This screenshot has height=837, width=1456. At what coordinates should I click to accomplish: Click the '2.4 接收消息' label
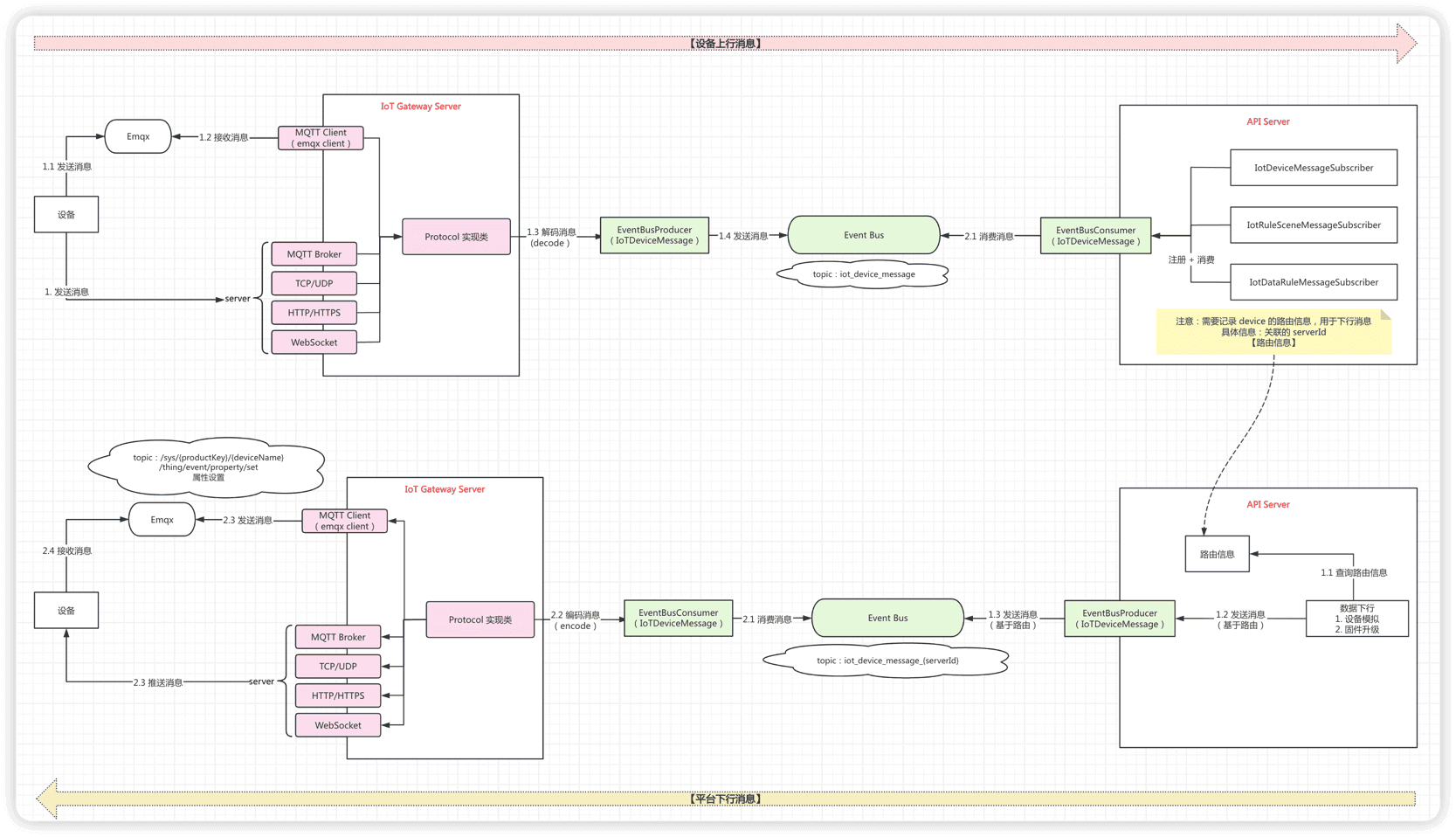pyautogui.click(x=67, y=551)
